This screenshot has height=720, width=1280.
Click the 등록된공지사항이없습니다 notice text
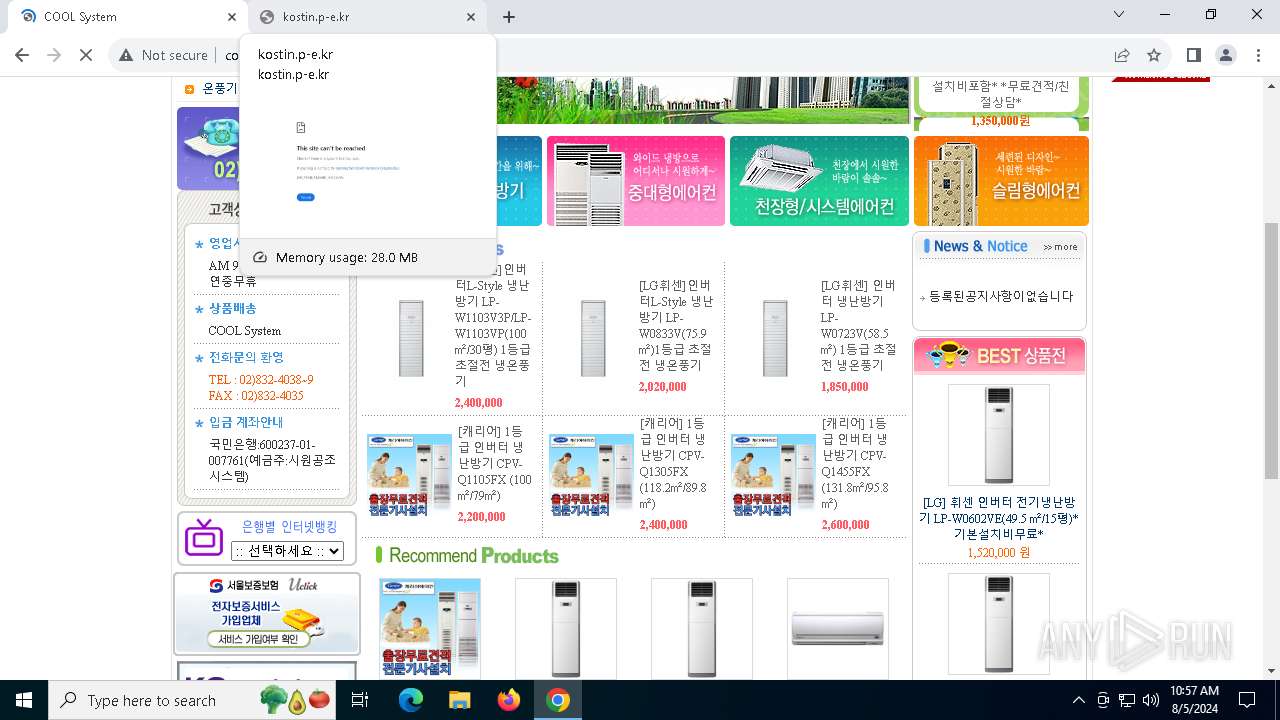(x=1001, y=296)
